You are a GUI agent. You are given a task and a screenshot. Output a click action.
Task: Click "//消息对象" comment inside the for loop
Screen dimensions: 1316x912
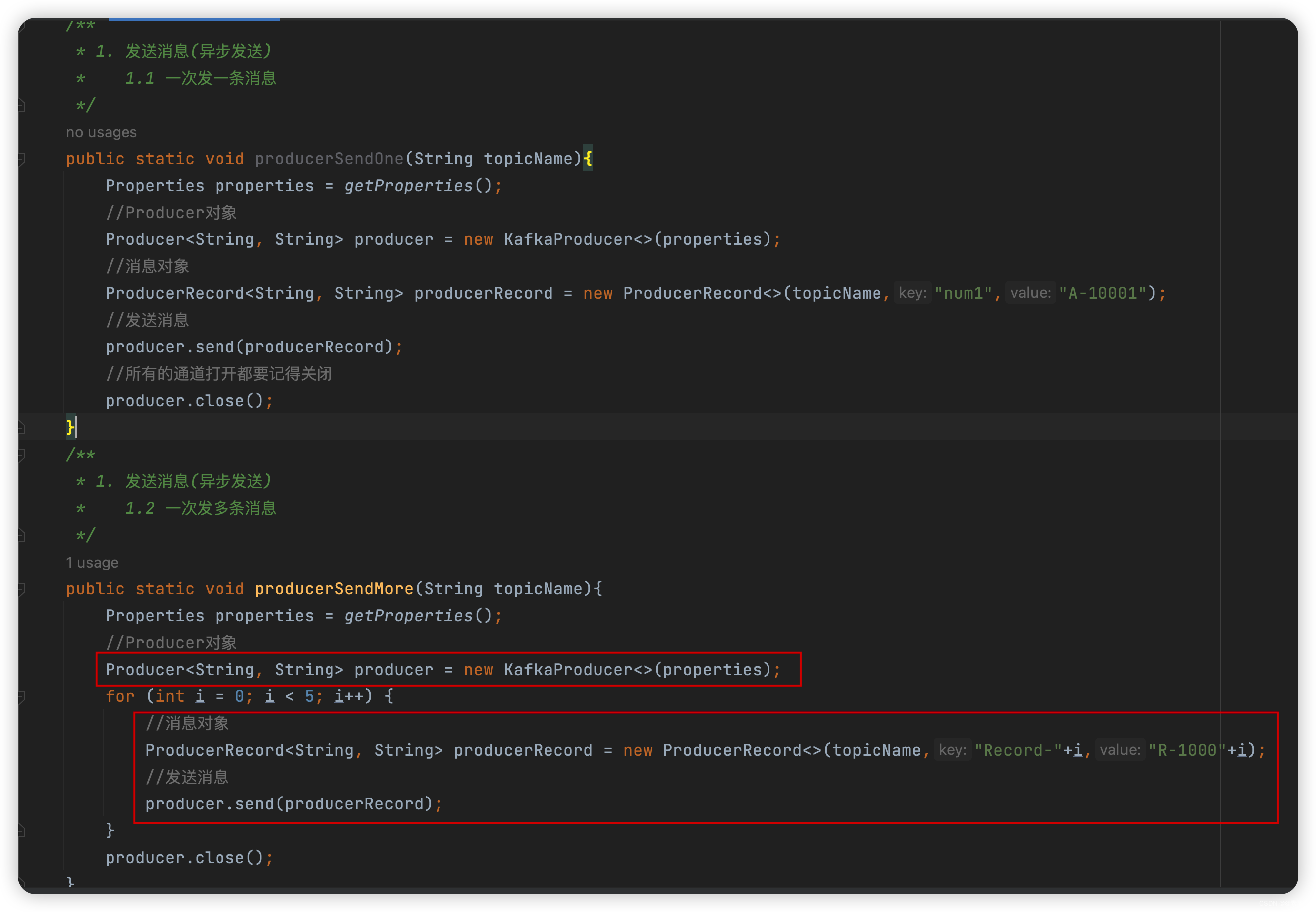[x=187, y=723]
